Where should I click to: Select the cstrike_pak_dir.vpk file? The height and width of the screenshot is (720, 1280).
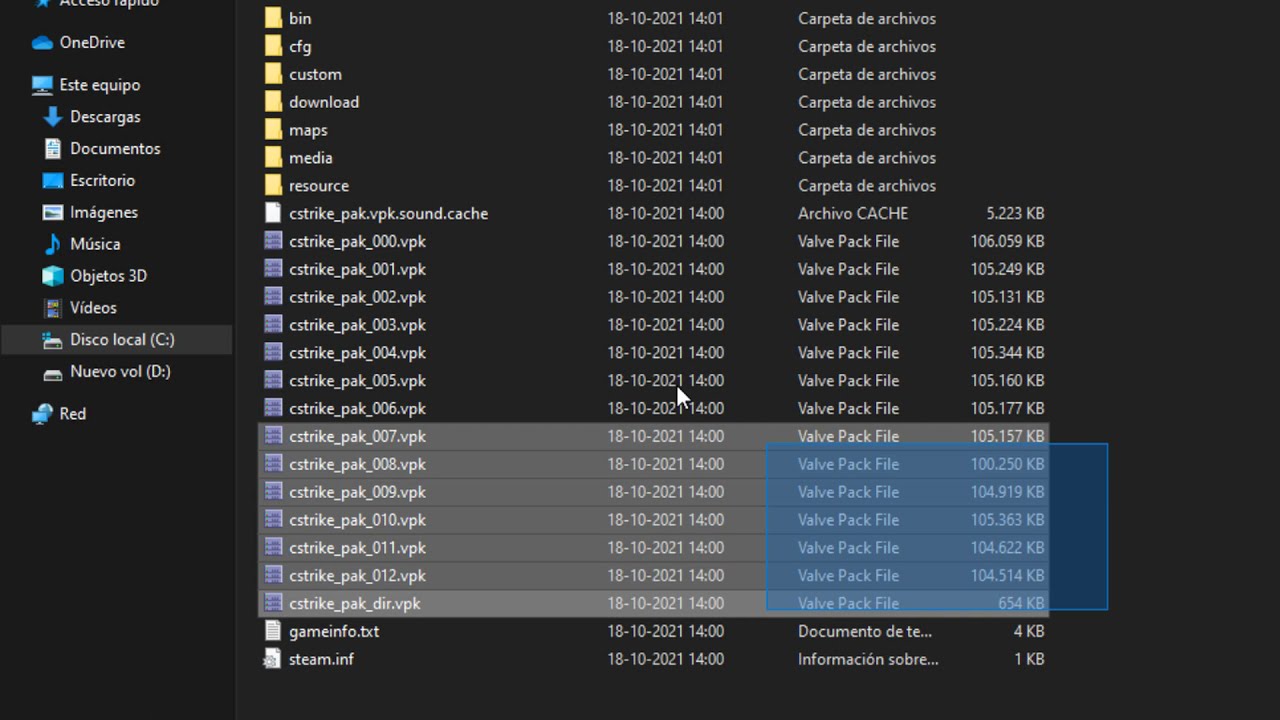[x=355, y=604]
